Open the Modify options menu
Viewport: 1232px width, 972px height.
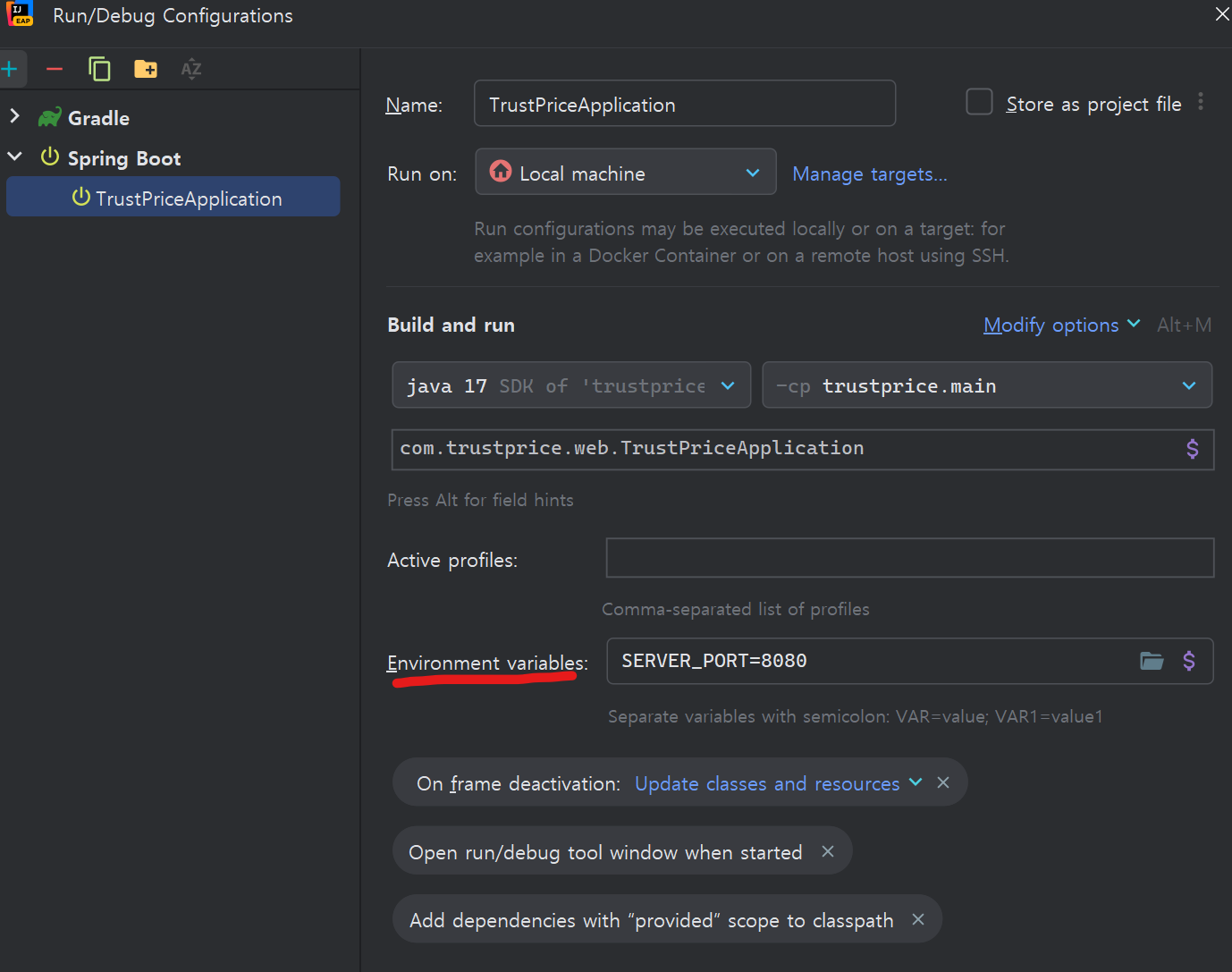(x=1062, y=325)
